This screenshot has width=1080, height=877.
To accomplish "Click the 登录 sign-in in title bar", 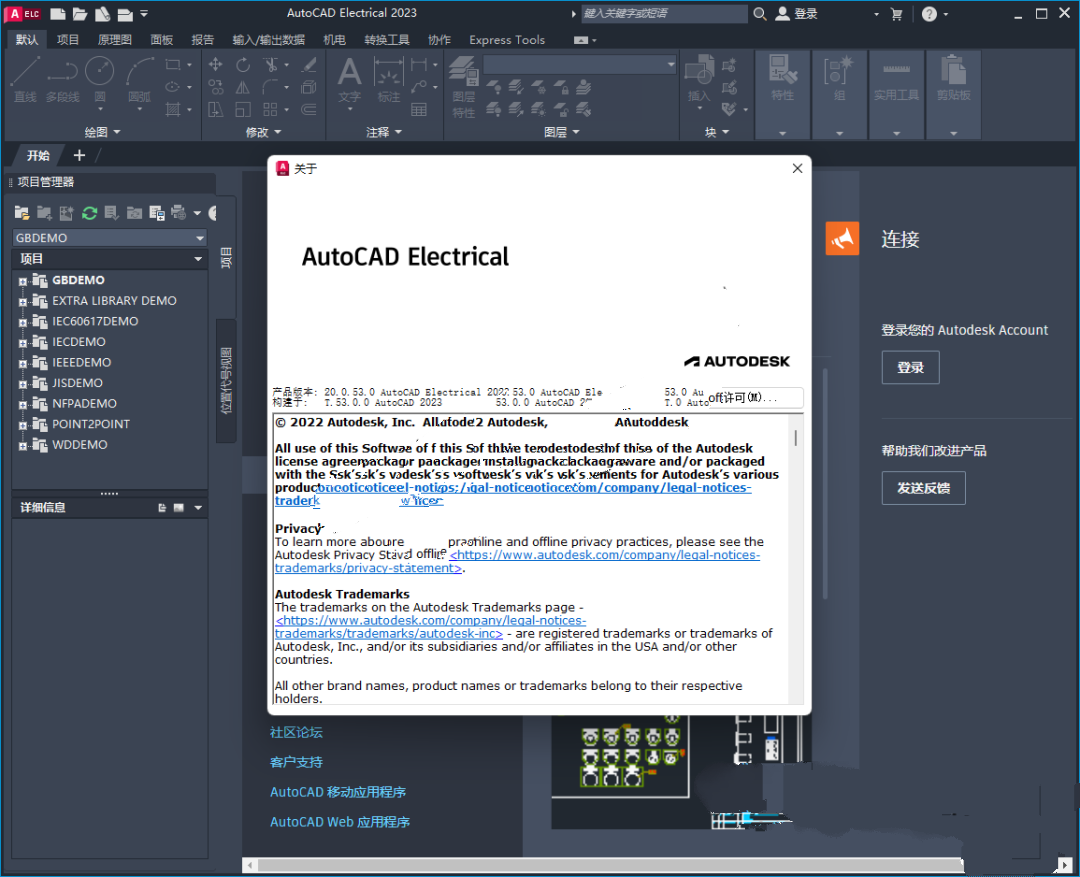I will (x=797, y=14).
